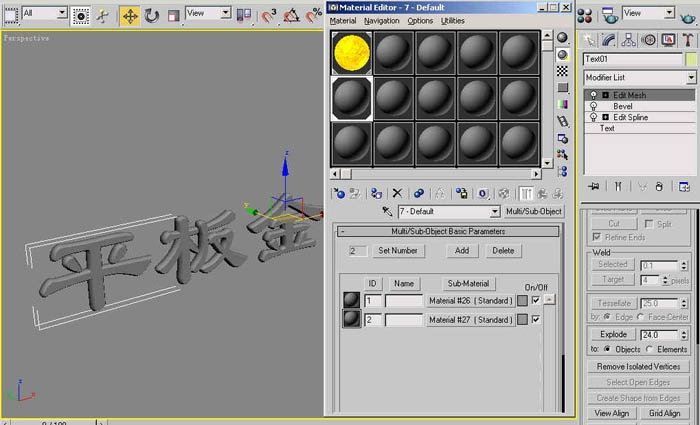Click the Make Preview filmstrip icon

point(562,121)
